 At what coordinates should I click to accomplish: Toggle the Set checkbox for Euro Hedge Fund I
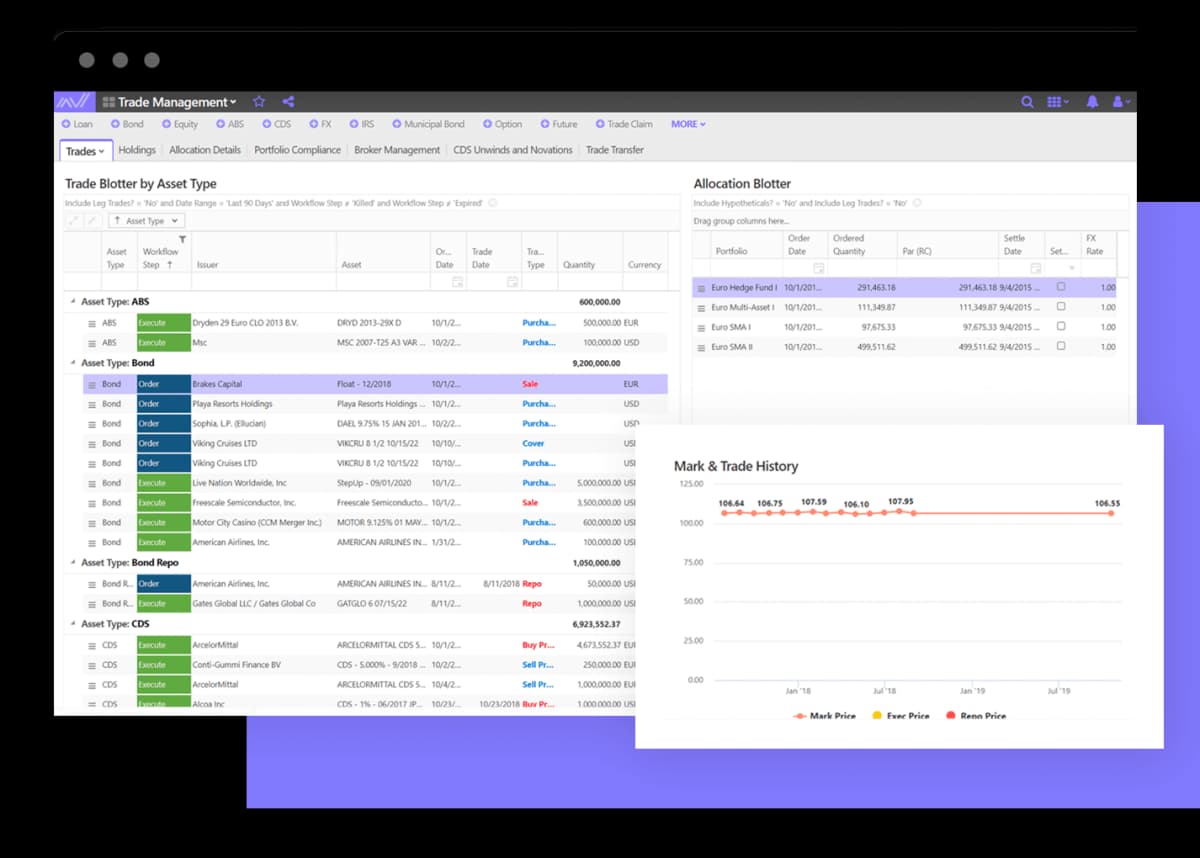pos(1061,287)
